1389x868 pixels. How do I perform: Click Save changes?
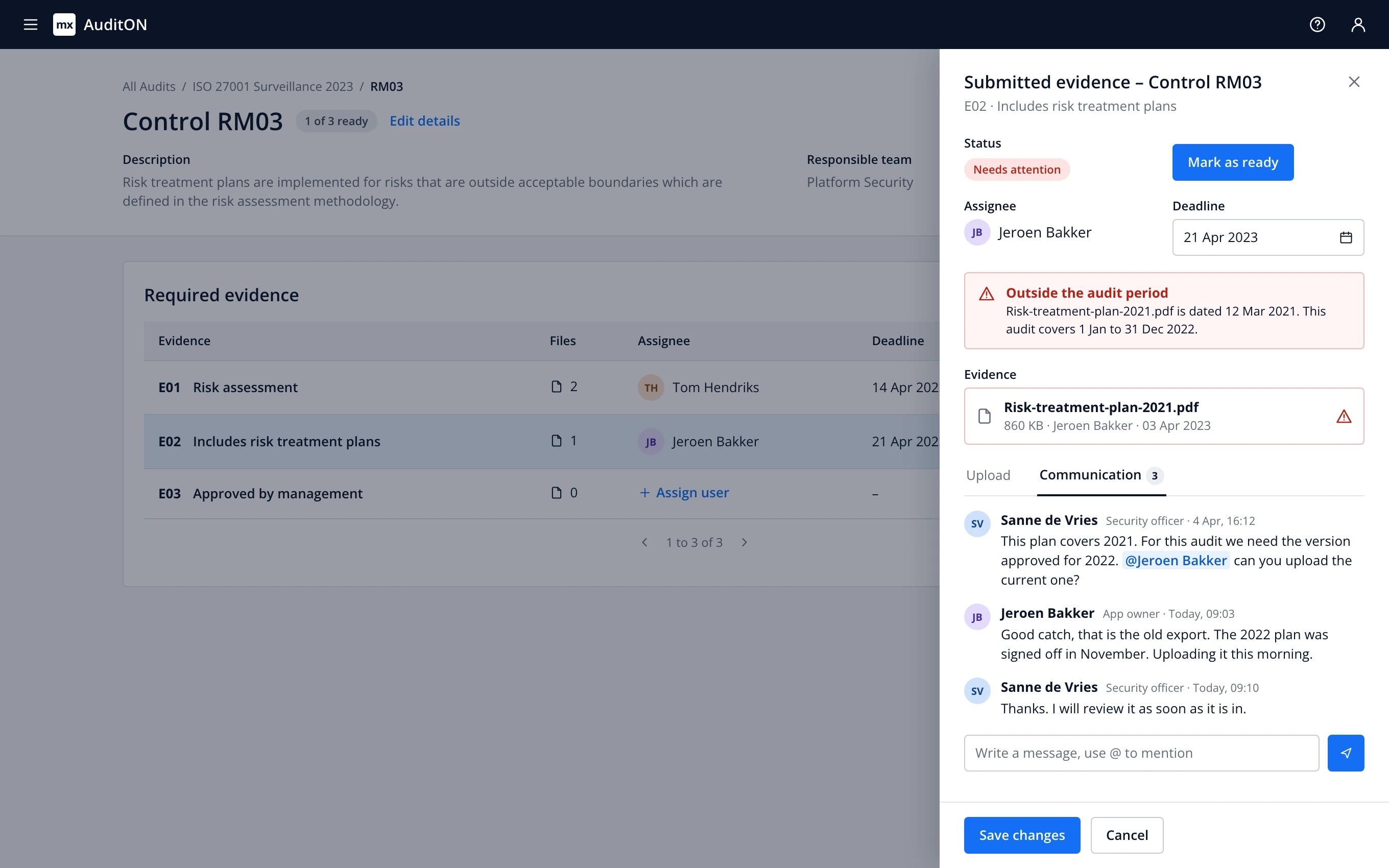coord(1022,835)
